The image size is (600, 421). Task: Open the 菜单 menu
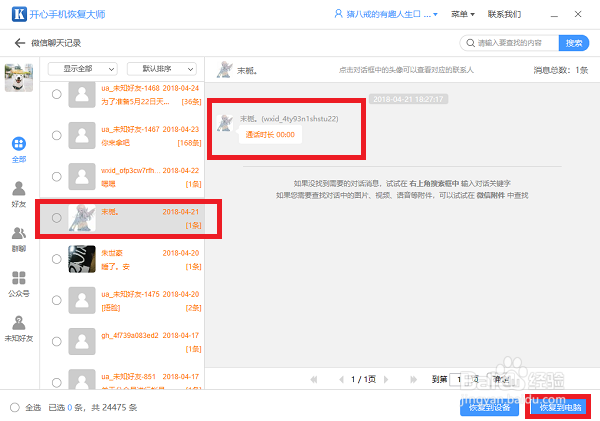[463, 14]
